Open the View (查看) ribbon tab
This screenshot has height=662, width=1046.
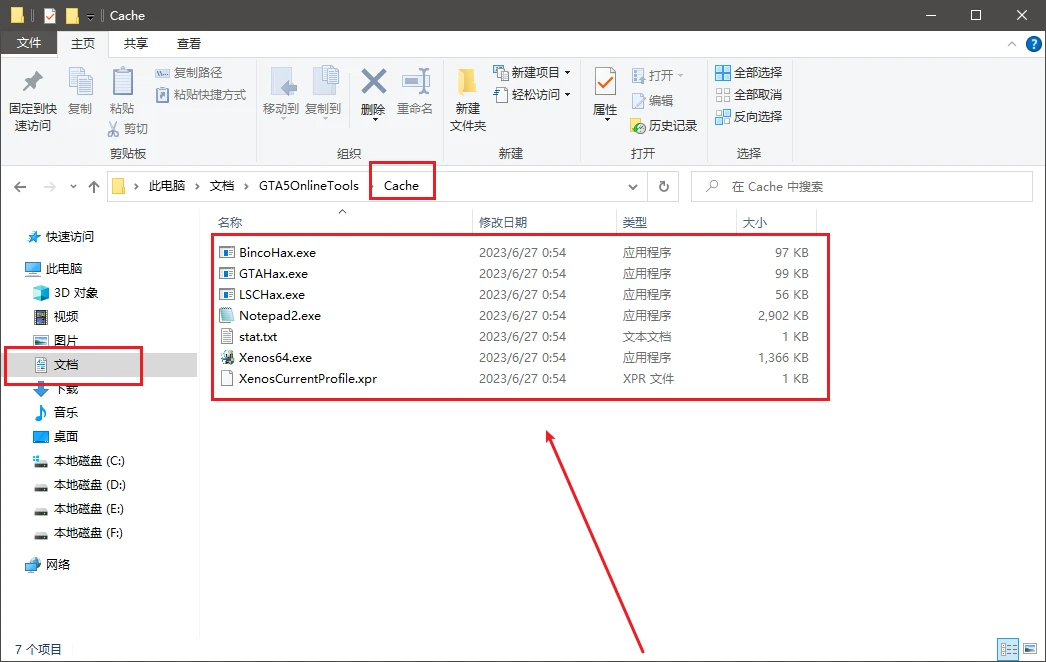click(189, 44)
